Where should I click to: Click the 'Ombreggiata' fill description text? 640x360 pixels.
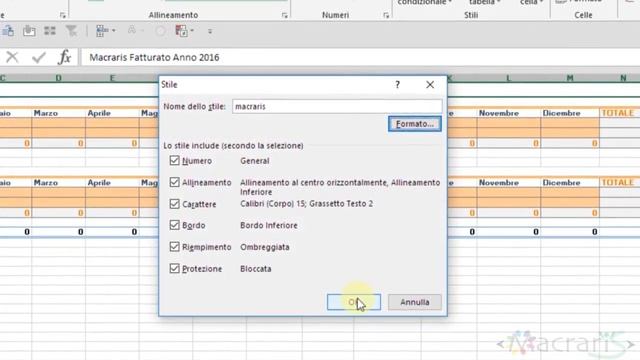(x=264, y=247)
